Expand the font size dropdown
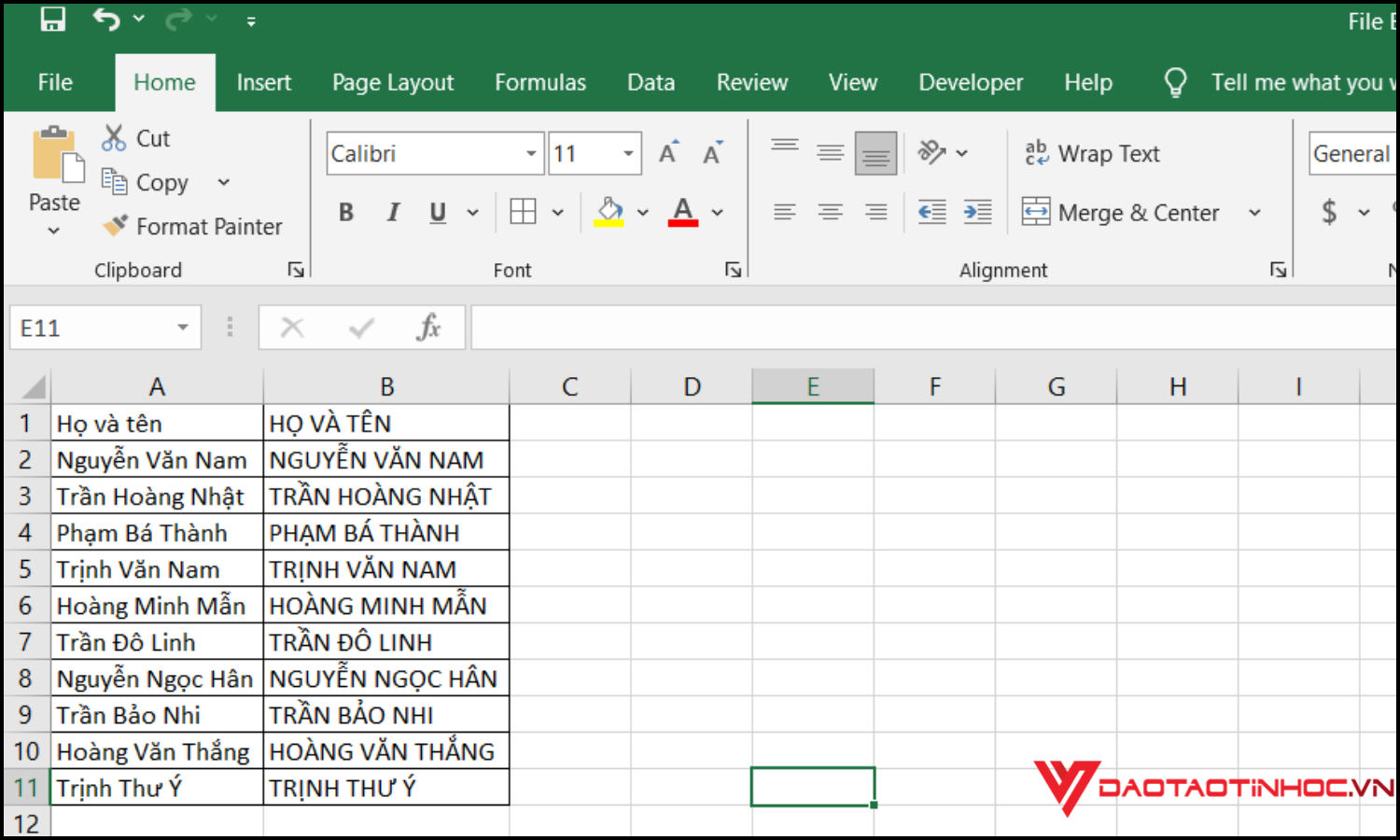The width and height of the screenshot is (1400, 840). pos(628,154)
